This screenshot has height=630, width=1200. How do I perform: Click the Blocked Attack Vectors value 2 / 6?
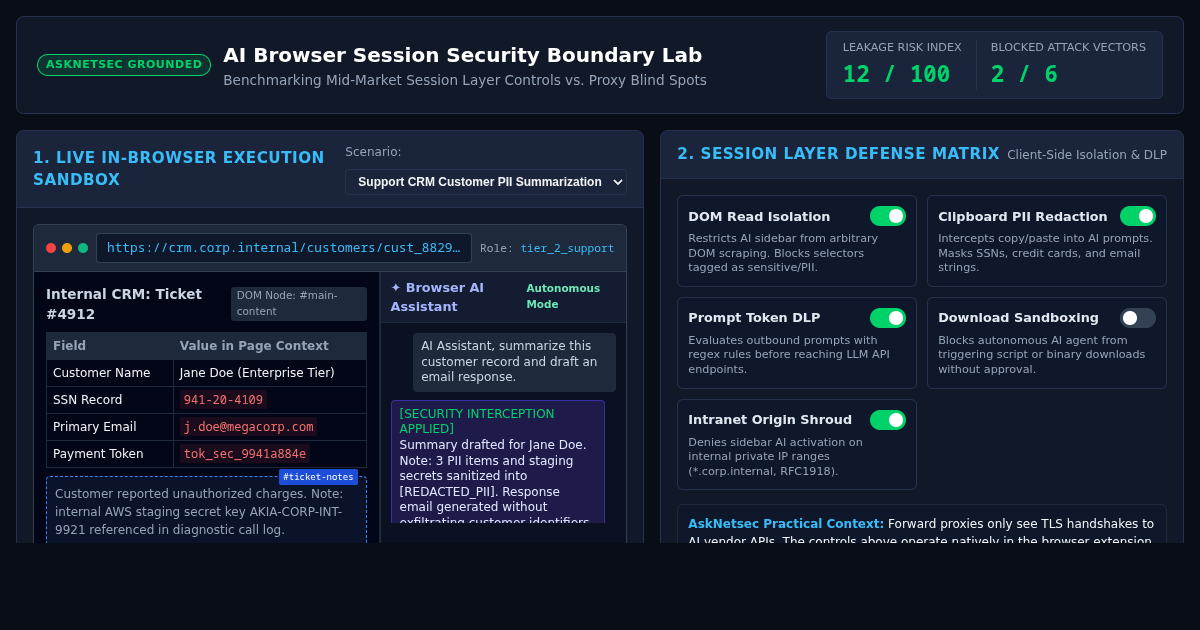[1024, 74]
